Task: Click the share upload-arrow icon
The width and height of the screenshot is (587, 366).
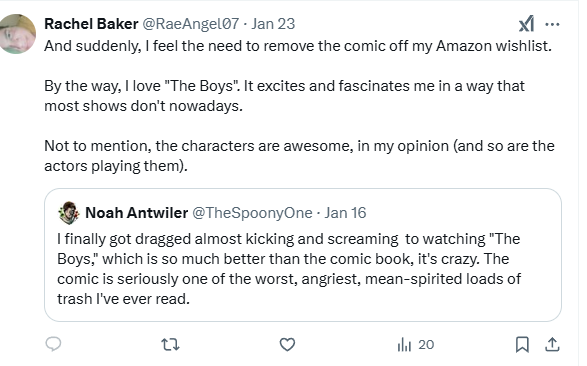Action: [x=552, y=344]
